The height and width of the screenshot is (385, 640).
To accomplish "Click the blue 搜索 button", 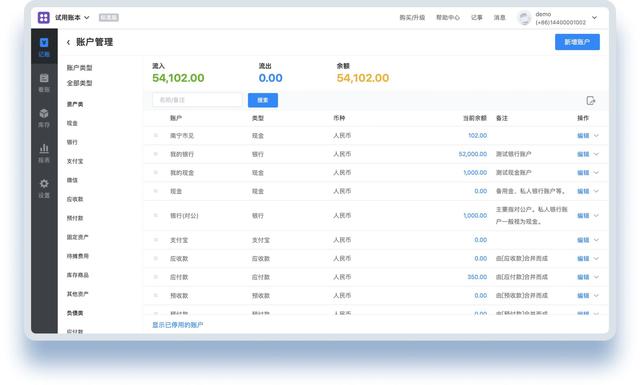I will [x=263, y=100].
